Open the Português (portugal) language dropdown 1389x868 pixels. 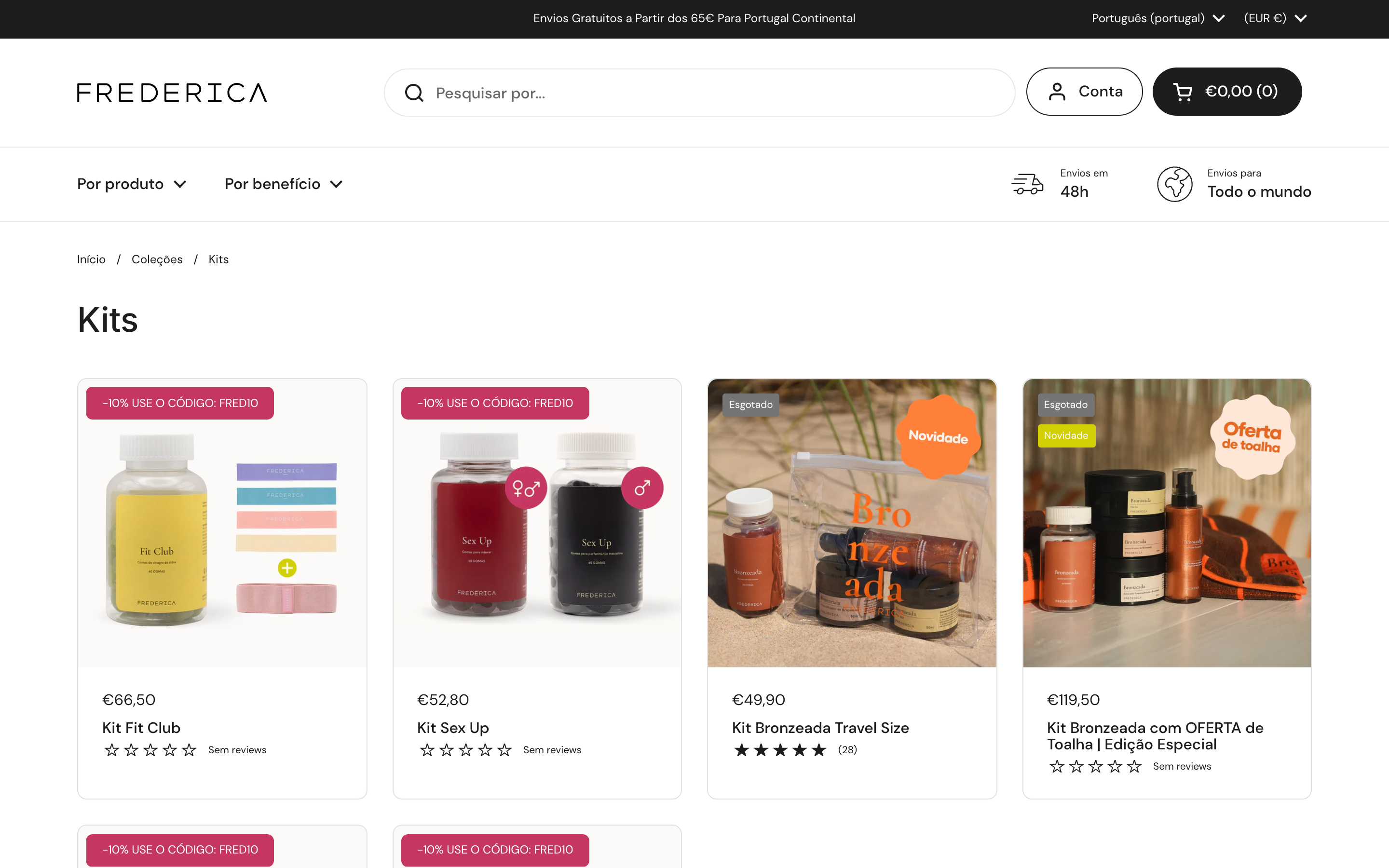(x=1157, y=18)
